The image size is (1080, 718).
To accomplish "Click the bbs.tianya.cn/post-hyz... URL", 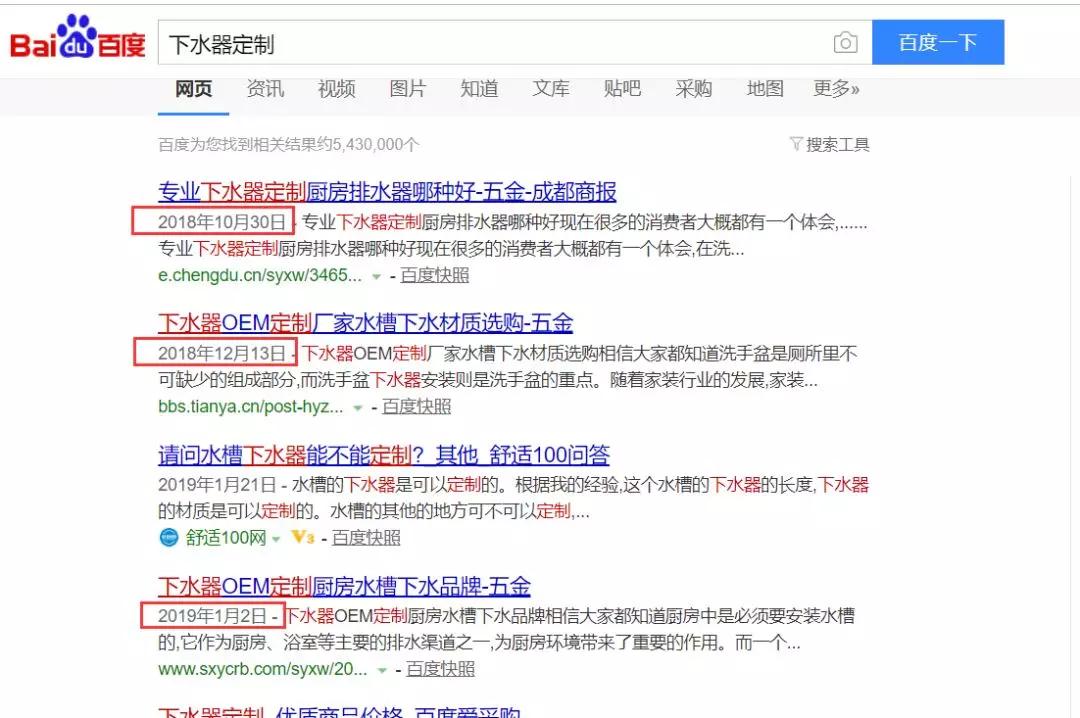I will coord(251,407).
